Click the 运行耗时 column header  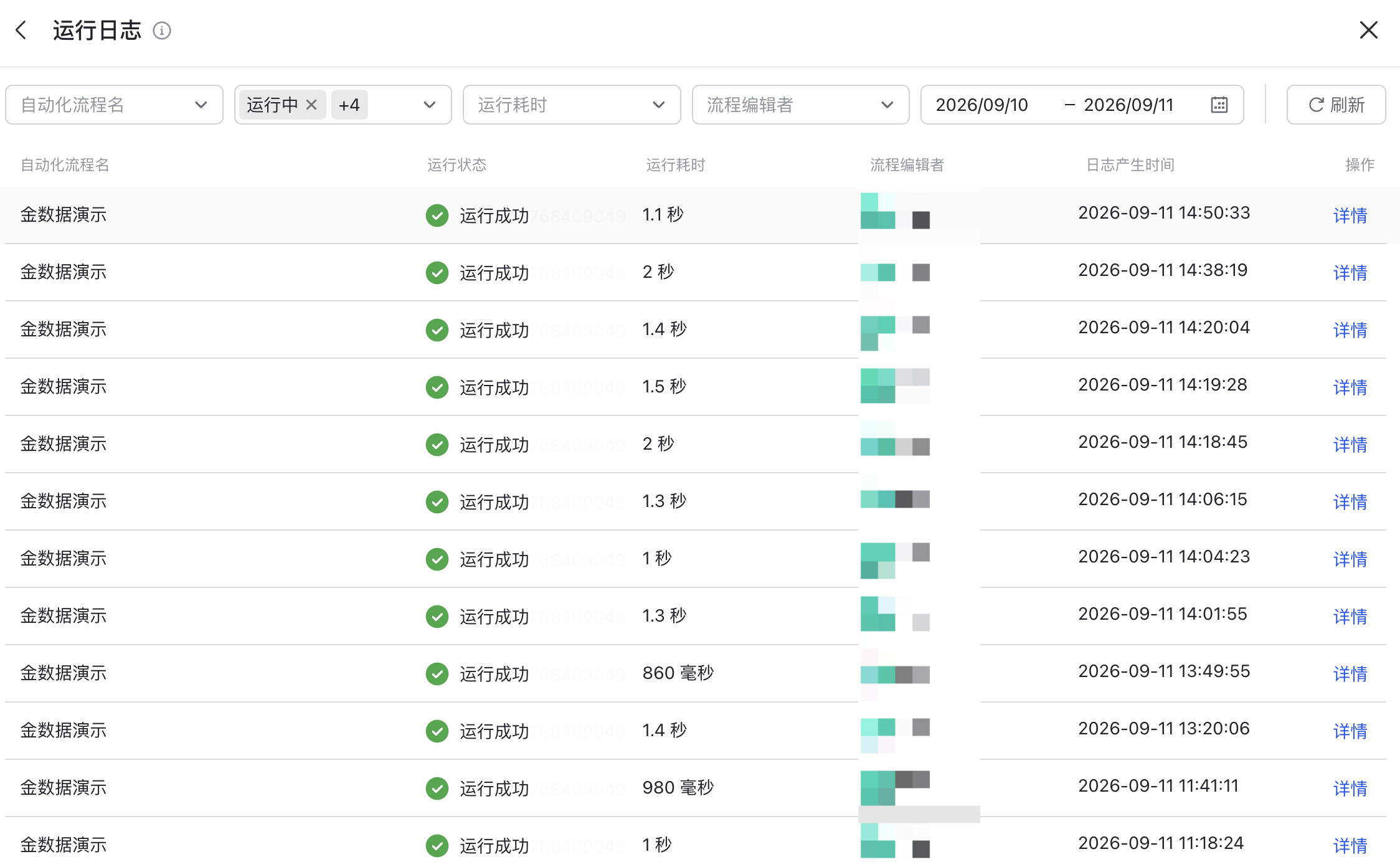point(676,165)
